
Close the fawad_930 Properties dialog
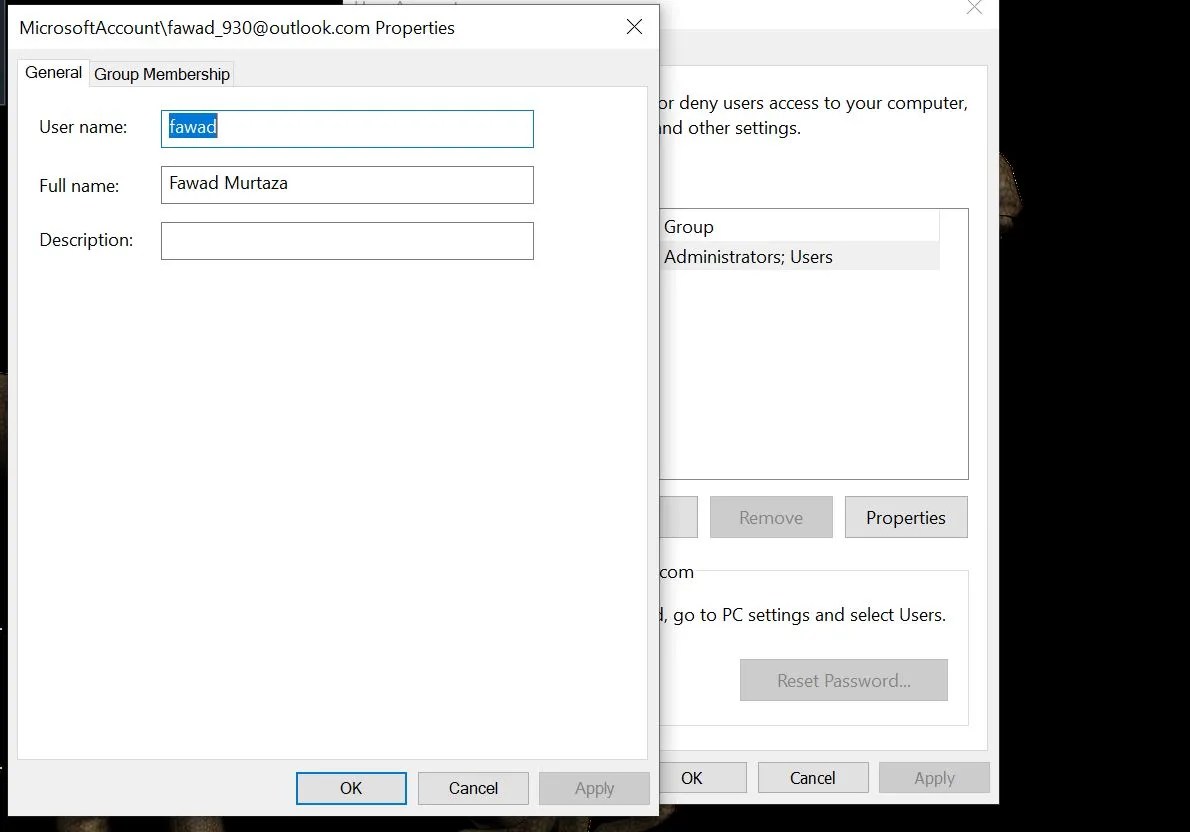(634, 27)
